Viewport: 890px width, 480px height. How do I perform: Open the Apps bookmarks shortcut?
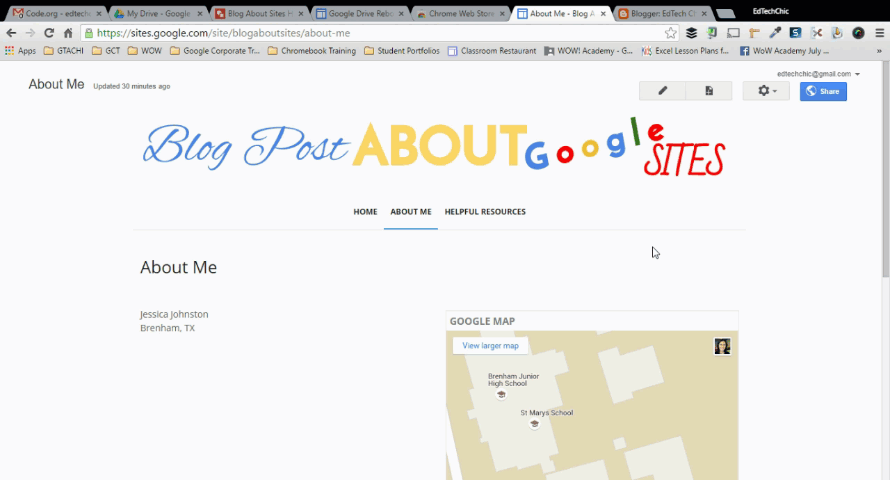(x=20, y=51)
